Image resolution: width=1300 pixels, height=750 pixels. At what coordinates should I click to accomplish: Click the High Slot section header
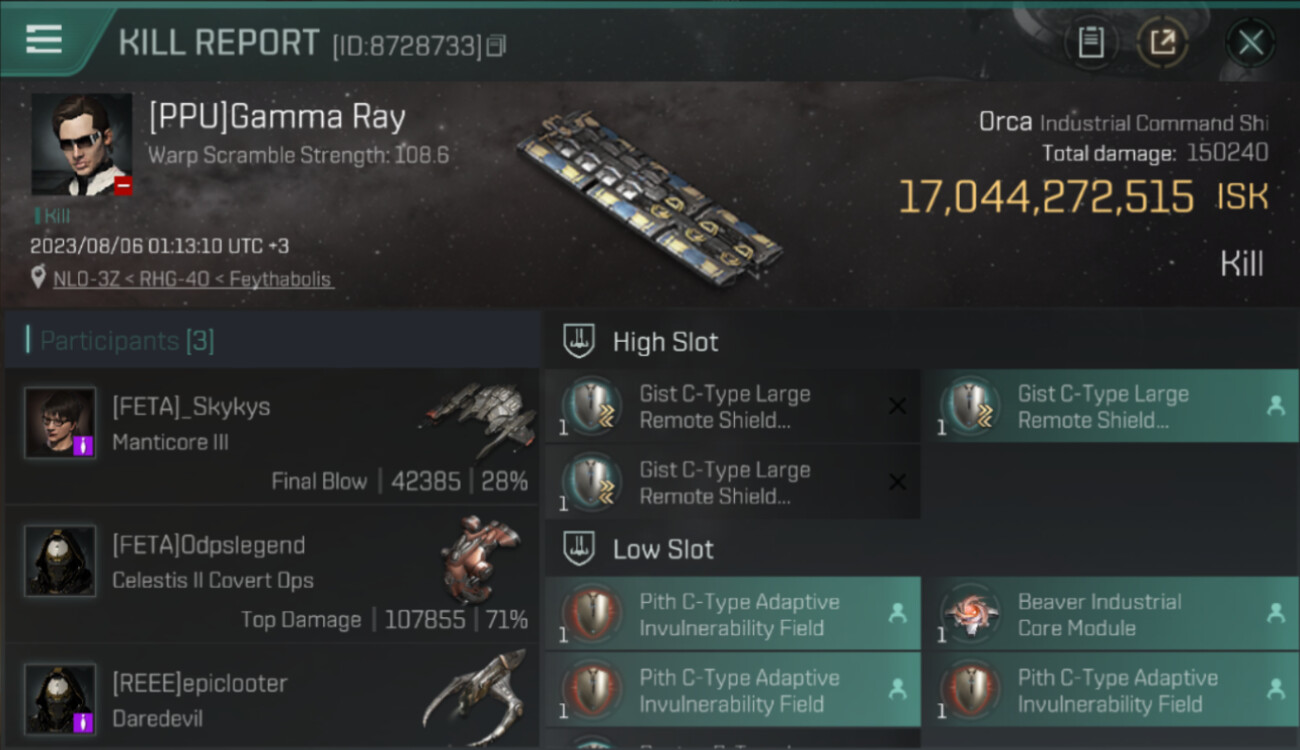point(665,342)
